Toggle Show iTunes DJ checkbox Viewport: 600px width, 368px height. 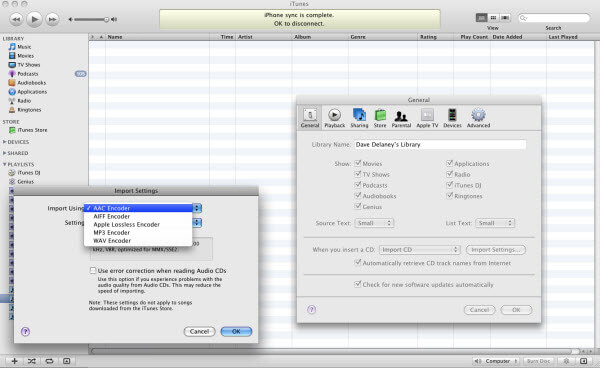(450, 185)
